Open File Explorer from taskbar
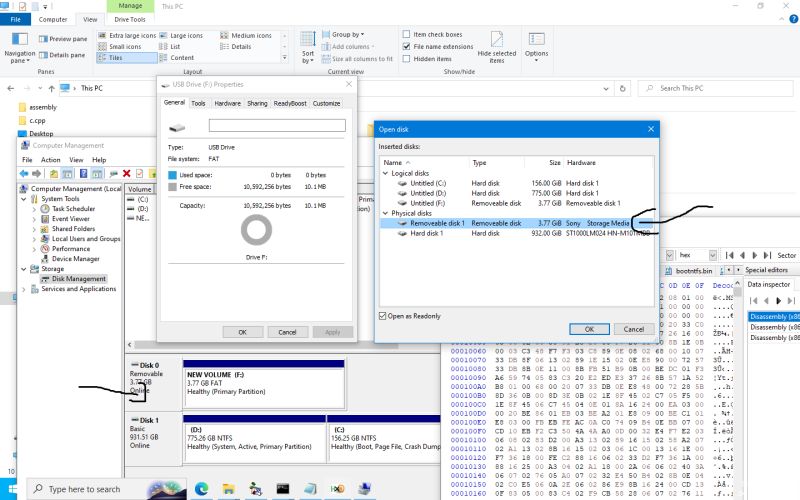800x500 pixels. point(229,489)
